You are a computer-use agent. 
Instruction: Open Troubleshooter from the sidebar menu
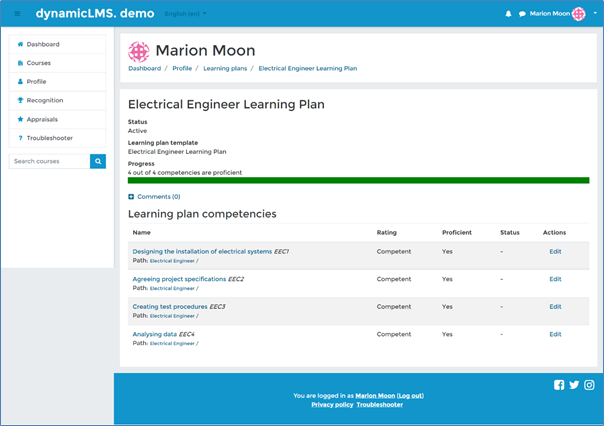57,138
